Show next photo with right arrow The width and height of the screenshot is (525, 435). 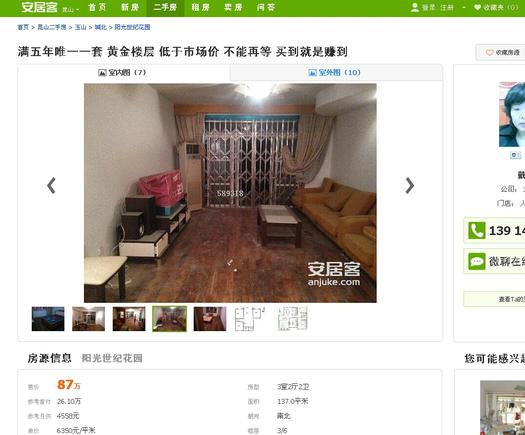tap(410, 186)
